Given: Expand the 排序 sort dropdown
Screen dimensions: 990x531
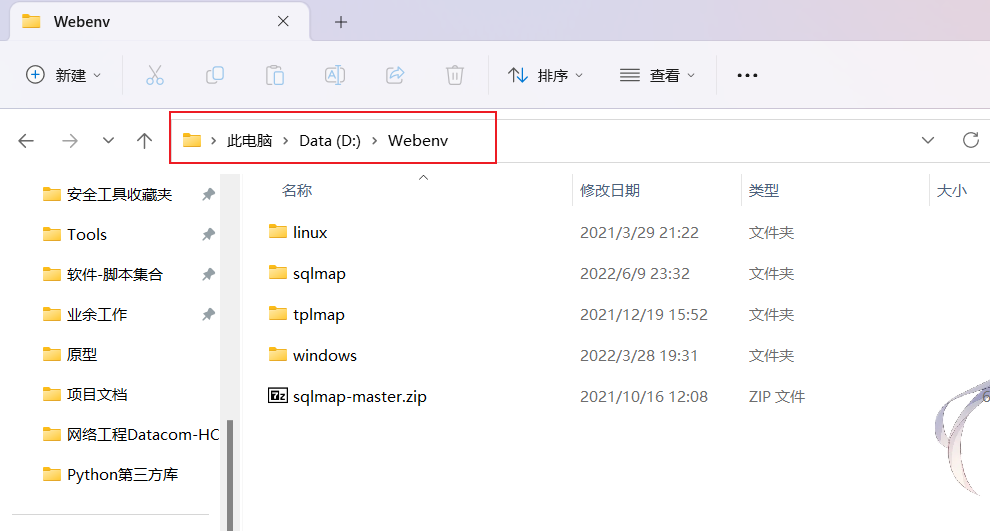Looking at the screenshot, I should pyautogui.click(x=545, y=75).
